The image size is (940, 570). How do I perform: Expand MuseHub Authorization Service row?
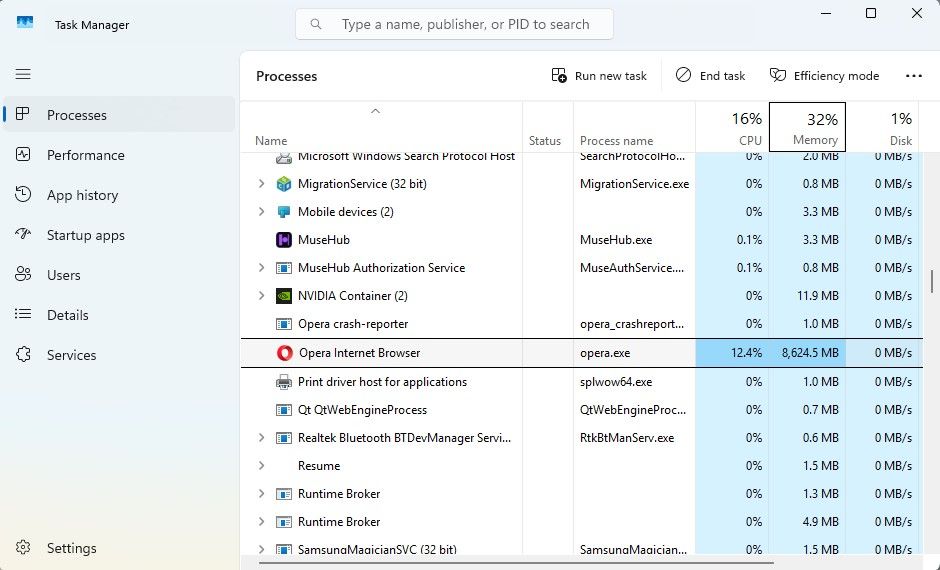[x=261, y=268]
